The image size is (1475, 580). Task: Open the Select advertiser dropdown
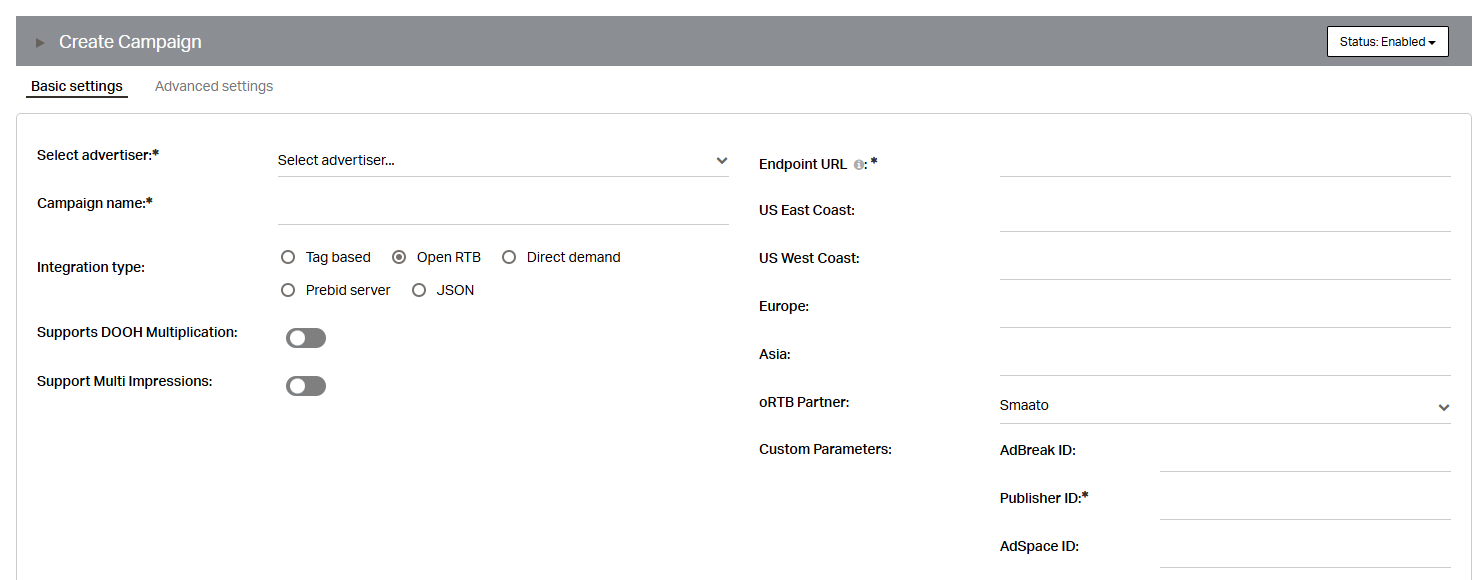[x=503, y=161]
